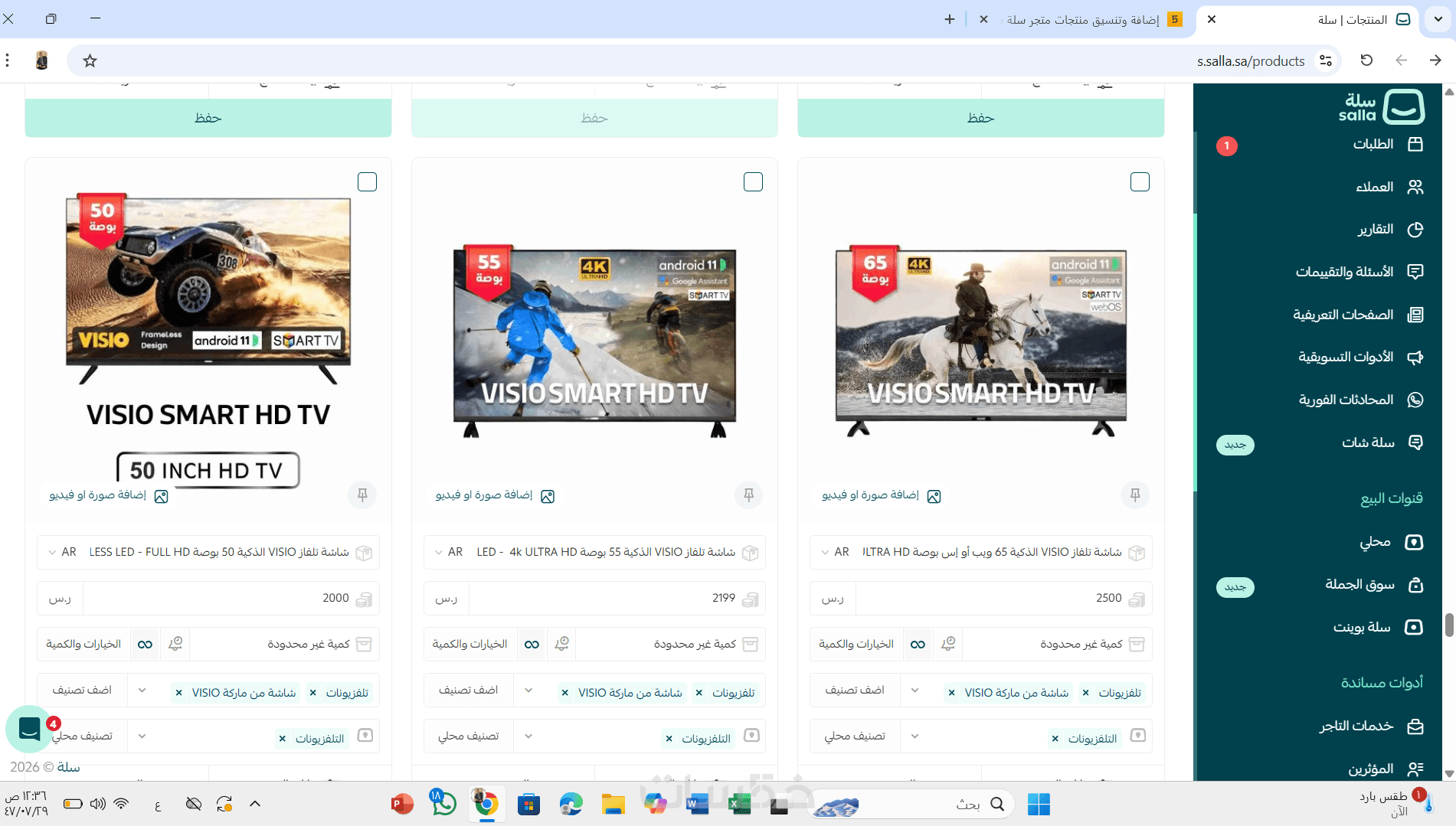Add image or video to 50-inch TV
Image resolution: width=1456 pixels, height=826 pixels.
tap(109, 495)
